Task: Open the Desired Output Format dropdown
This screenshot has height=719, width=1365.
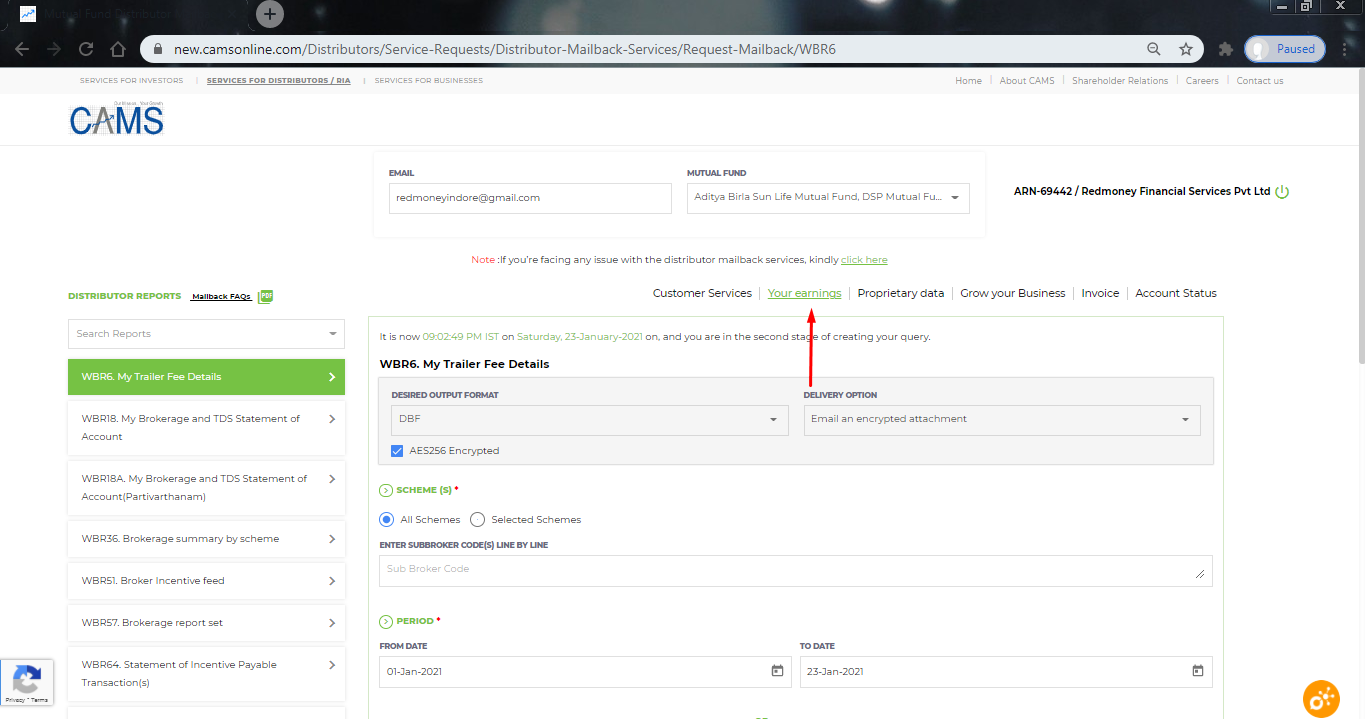Action: pos(587,419)
